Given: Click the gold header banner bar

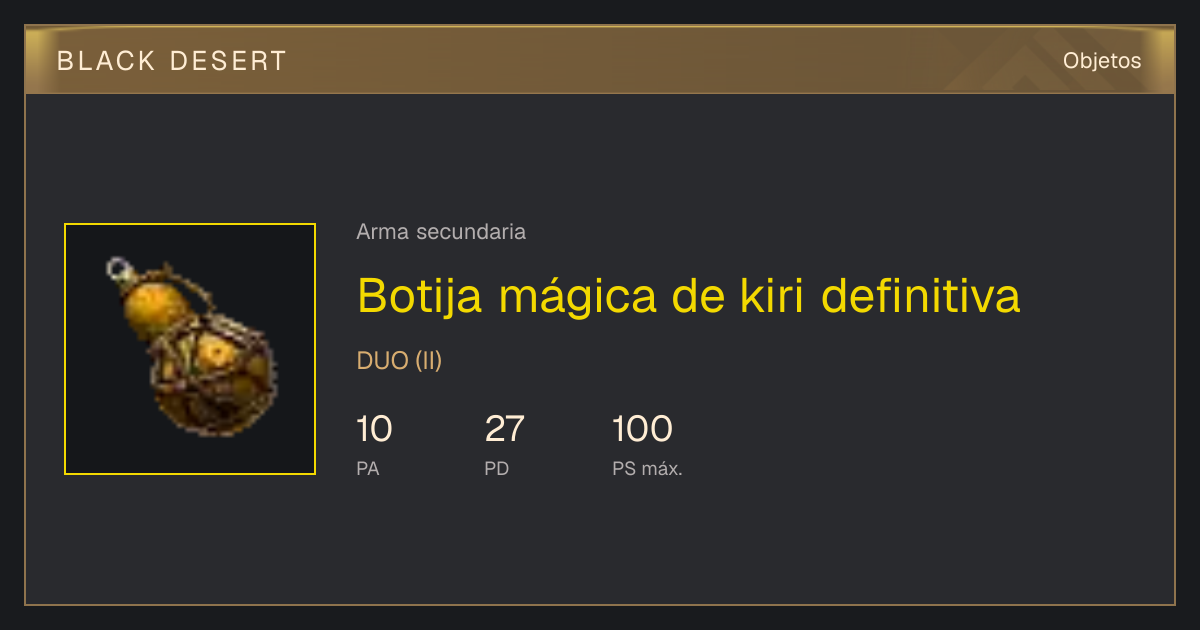Looking at the screenshot, I should click(600, 60).
